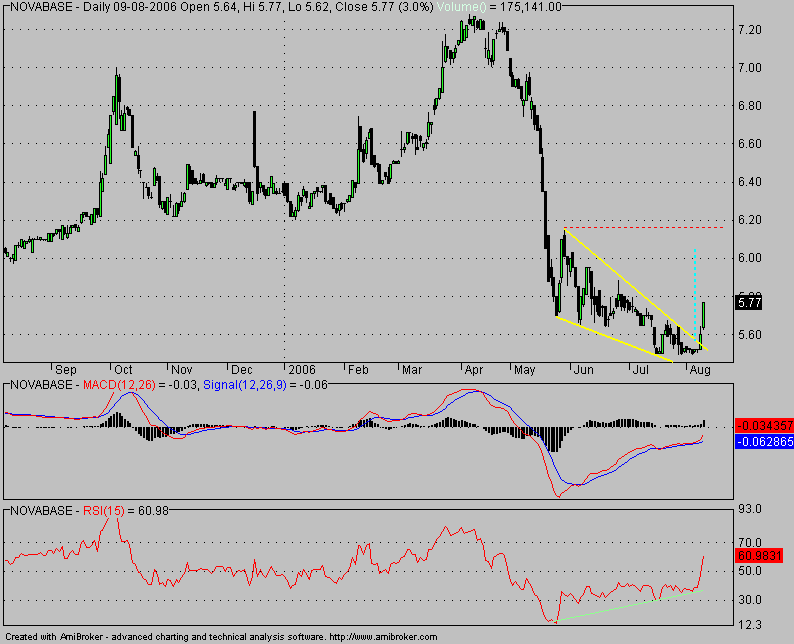Click the Jun date axis label
The image size is (794, 644).
583,370
